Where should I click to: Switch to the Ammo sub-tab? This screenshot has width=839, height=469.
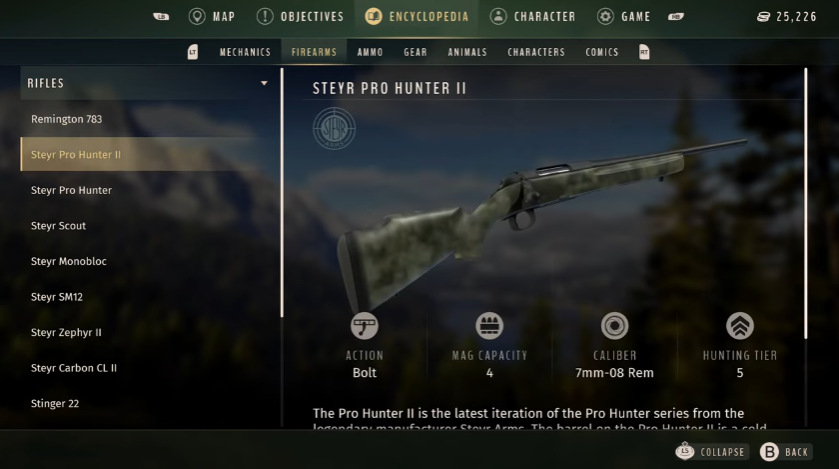point(370,52)
